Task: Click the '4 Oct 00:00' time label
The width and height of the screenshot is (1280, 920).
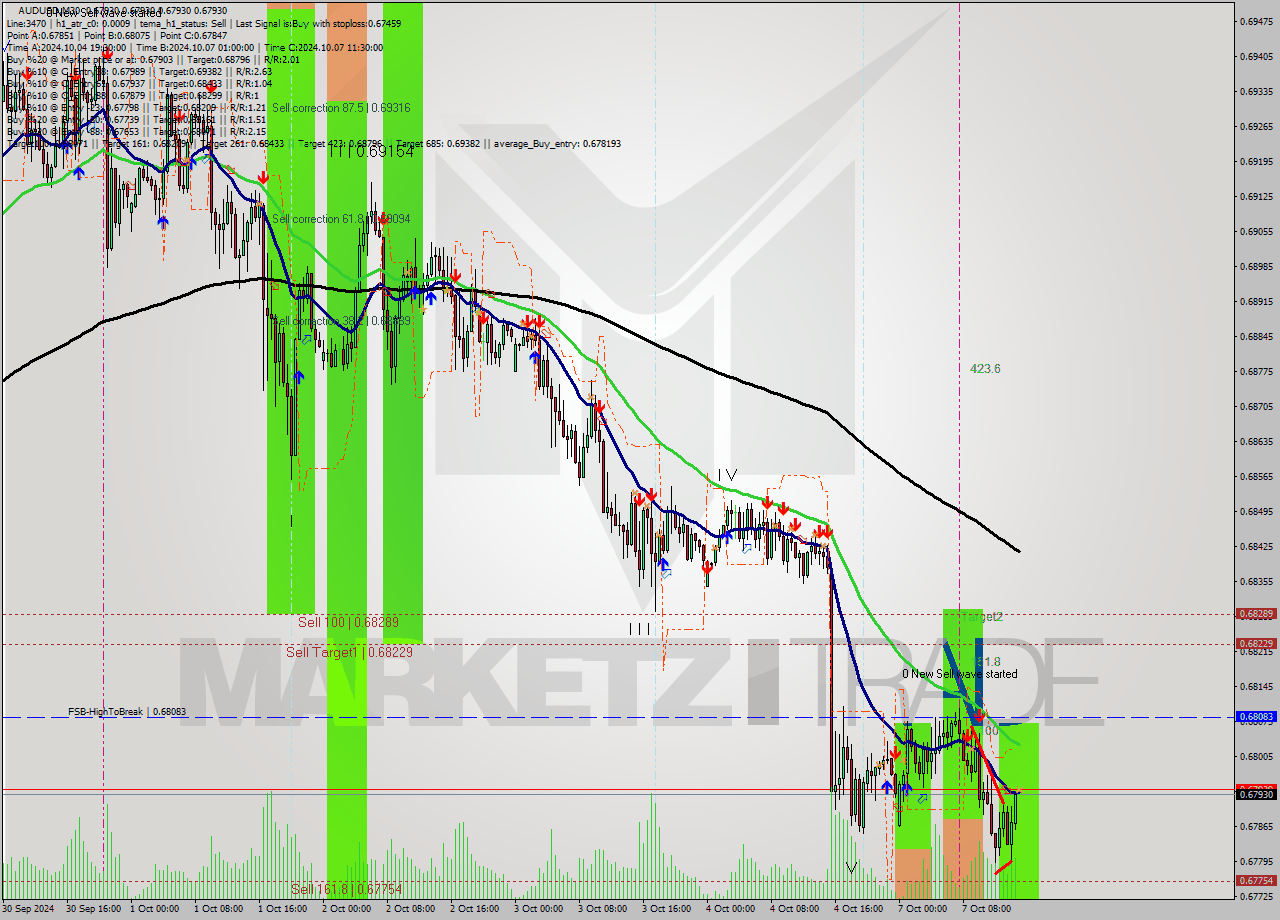Action: [x=730, y=909]
